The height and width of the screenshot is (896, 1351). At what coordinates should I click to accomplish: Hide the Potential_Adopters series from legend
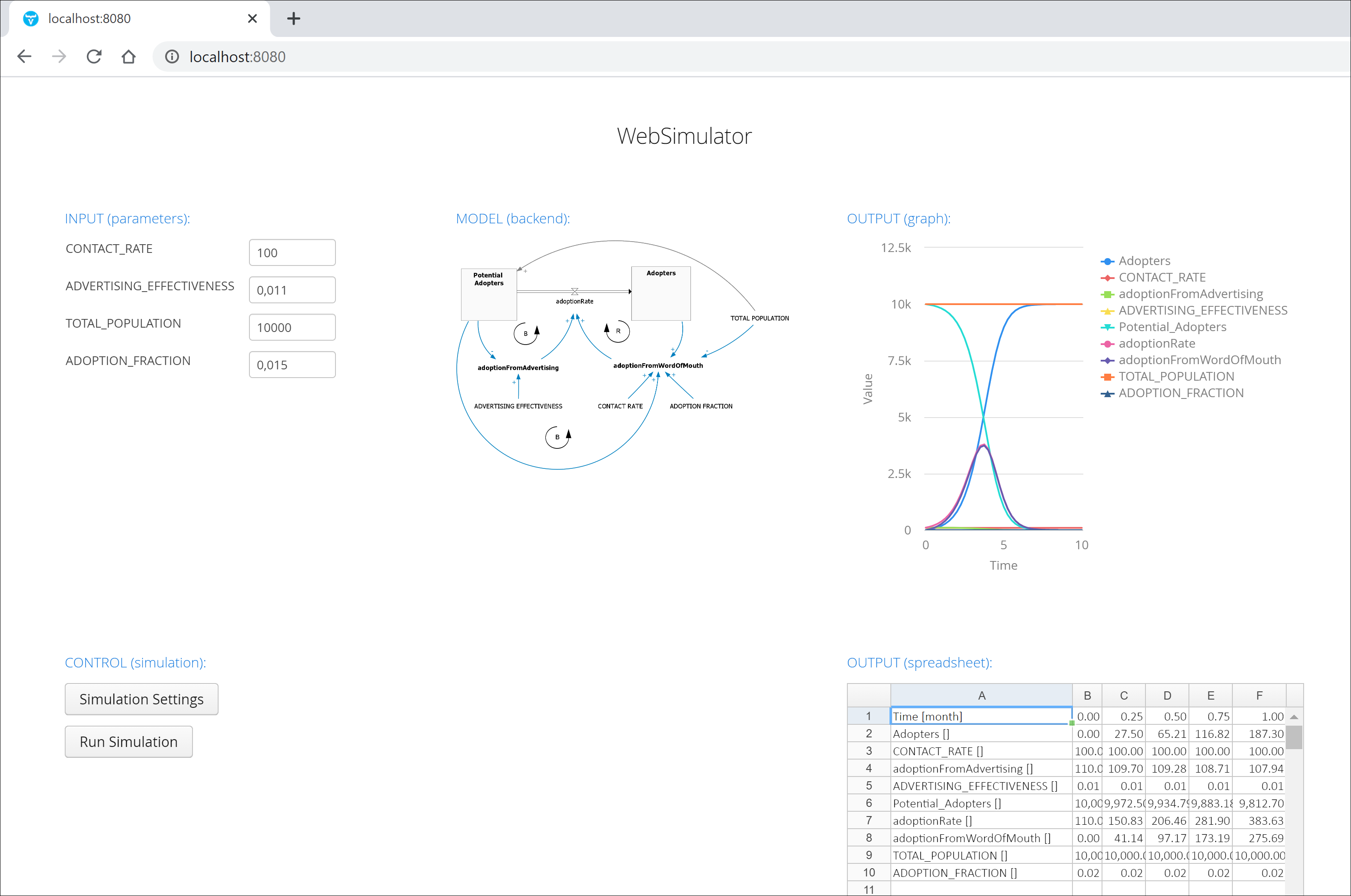point(1172,327)
